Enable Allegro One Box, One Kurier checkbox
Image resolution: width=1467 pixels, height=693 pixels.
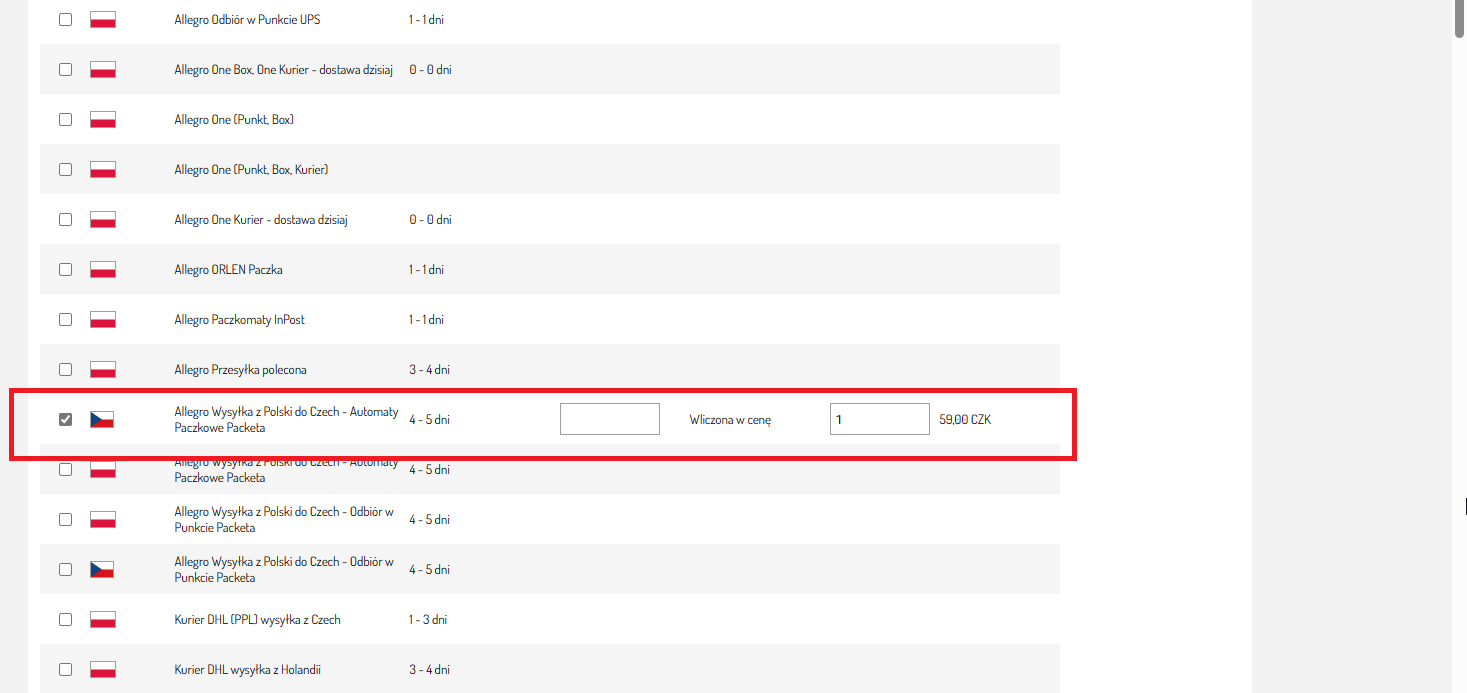point(65,69)
